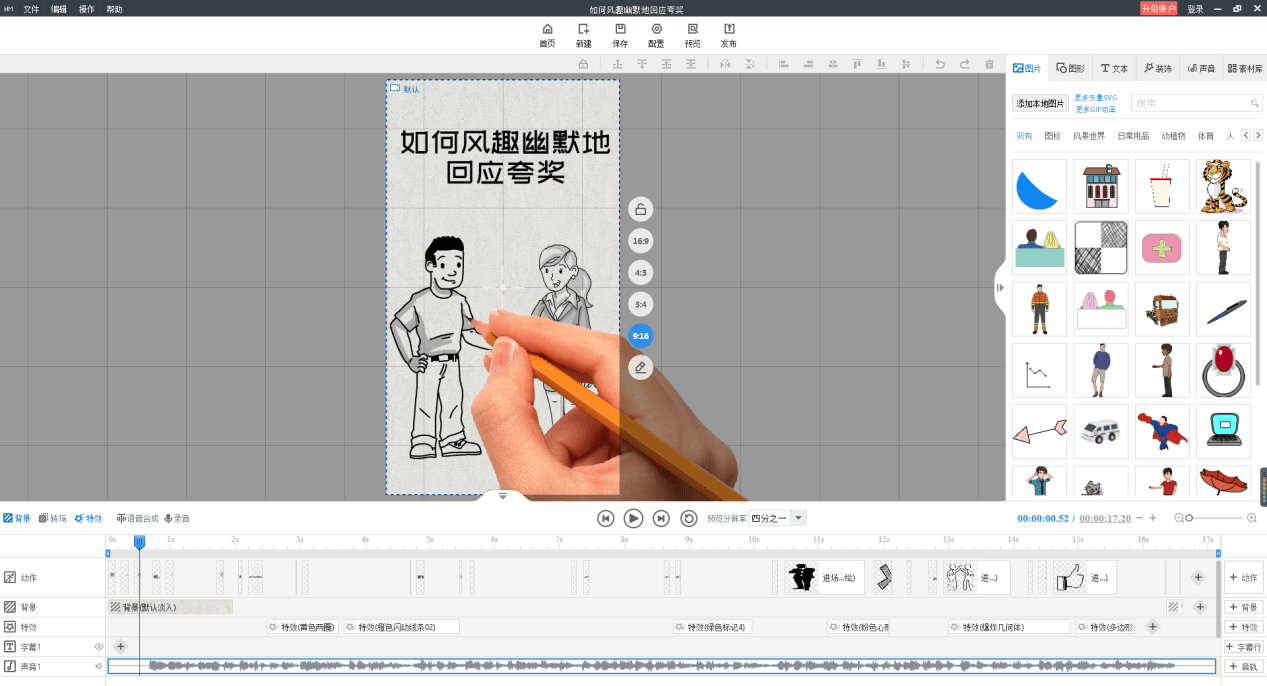Open the 更多矢量SVG link
The height and width of the screenshot is (686, 1267).
pos(1096,98)
